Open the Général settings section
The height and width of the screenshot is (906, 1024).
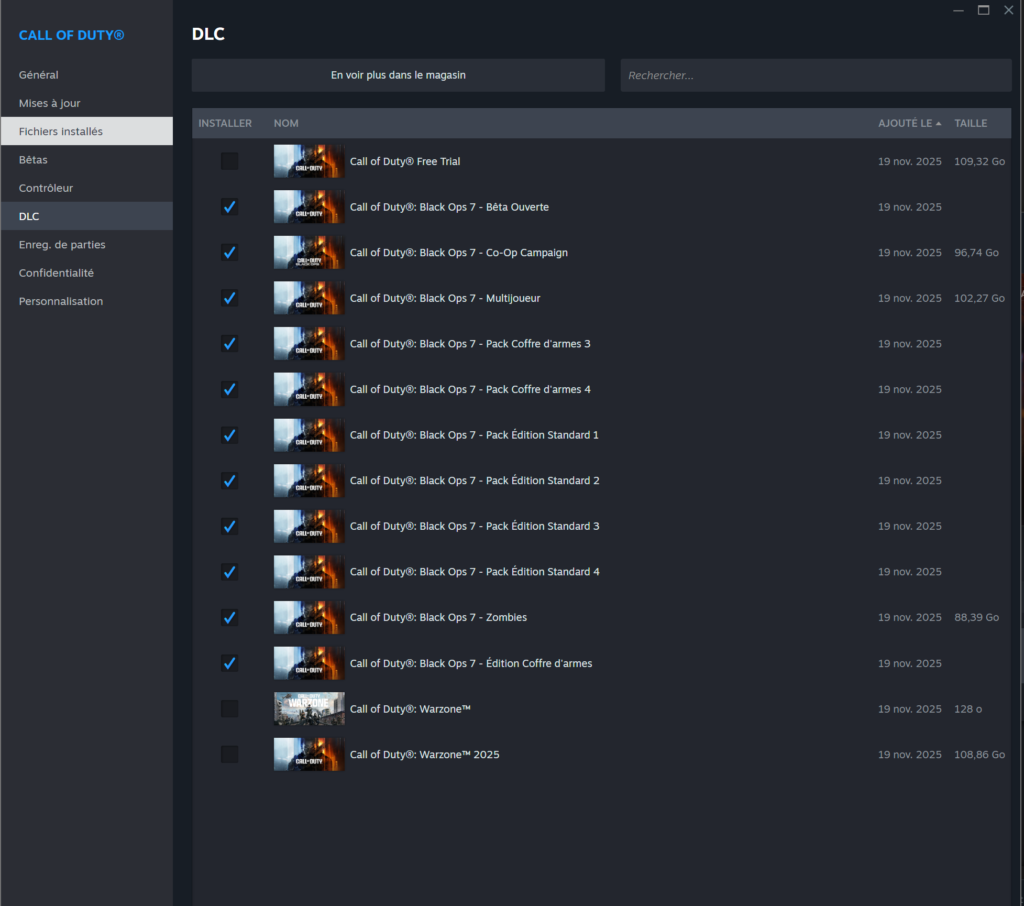click(39, 75)
